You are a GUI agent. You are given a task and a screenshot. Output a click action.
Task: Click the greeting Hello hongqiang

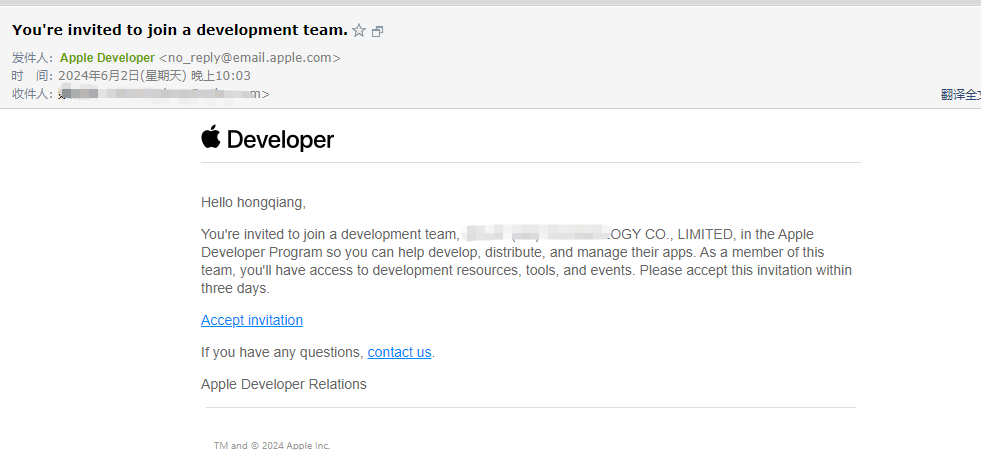pyautogui.click(x=253, y=202)
